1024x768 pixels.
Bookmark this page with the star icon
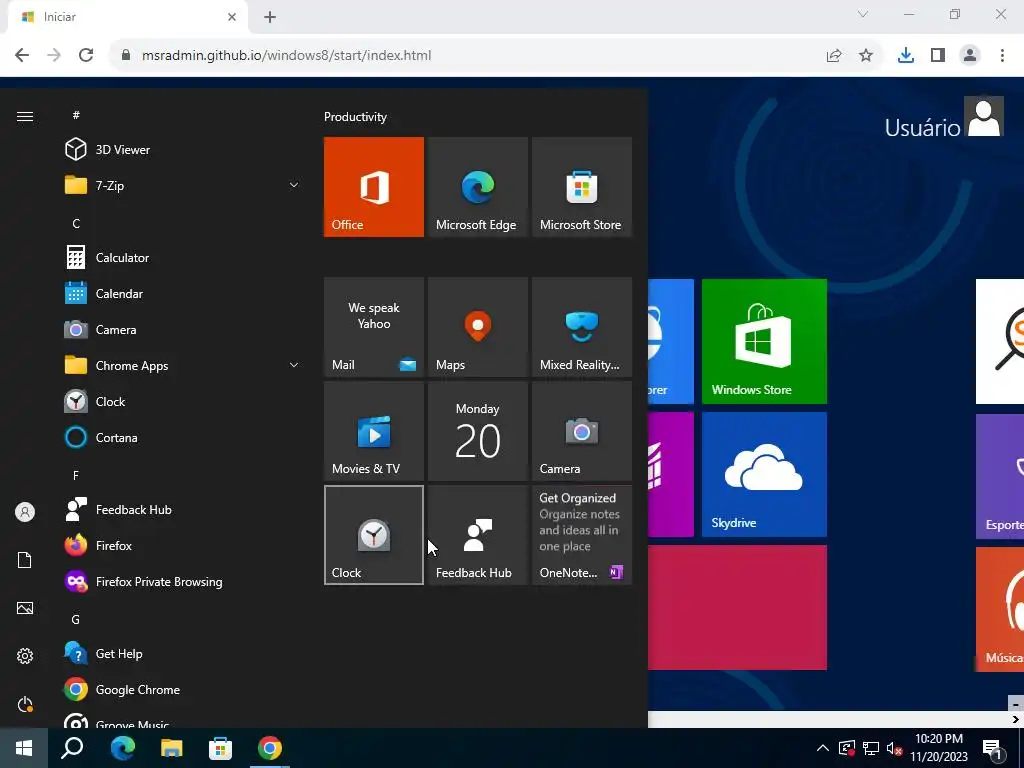866,56
